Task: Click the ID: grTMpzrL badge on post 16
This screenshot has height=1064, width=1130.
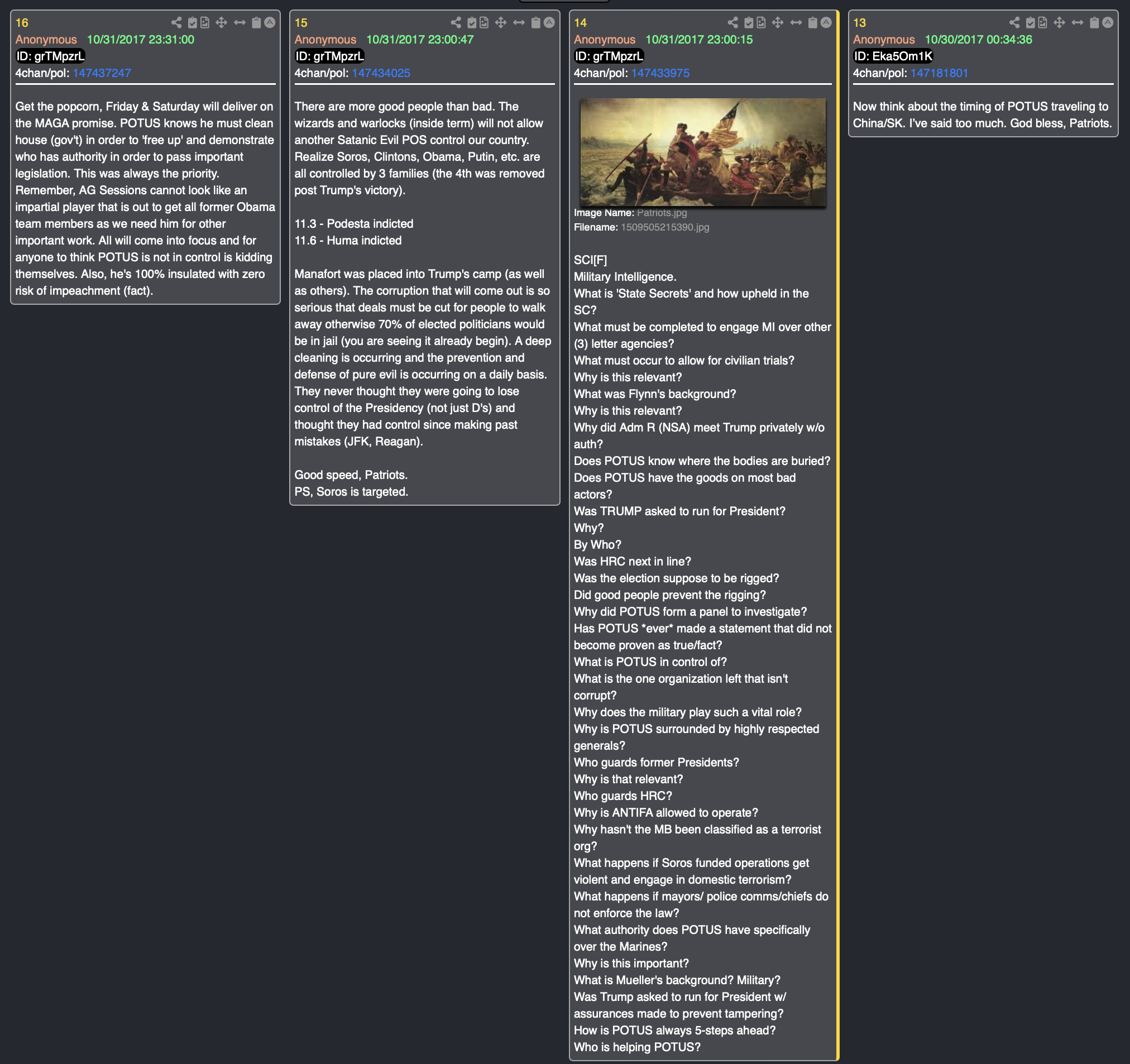Action: 50,56
